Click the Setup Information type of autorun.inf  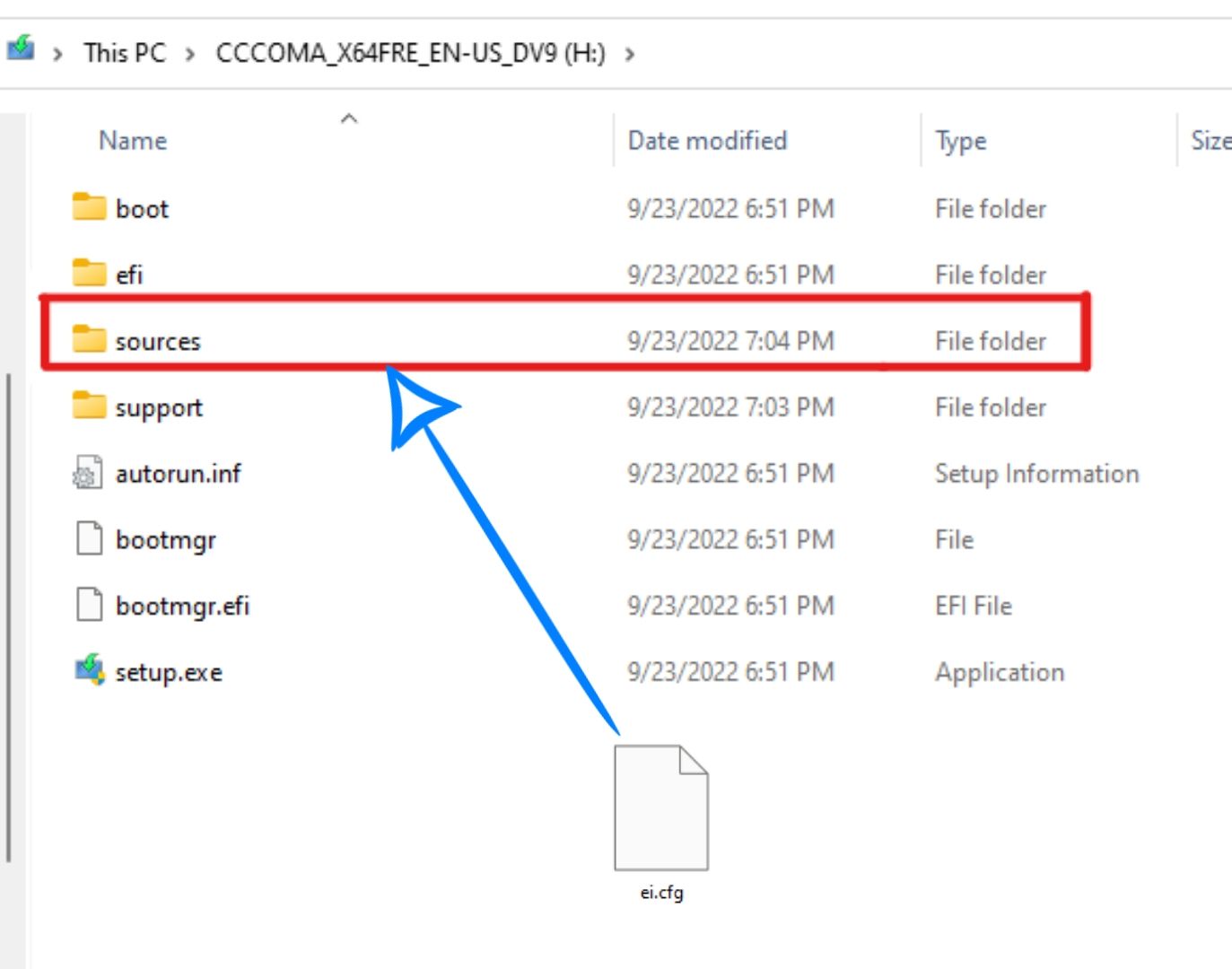[x=1036, y=474]
